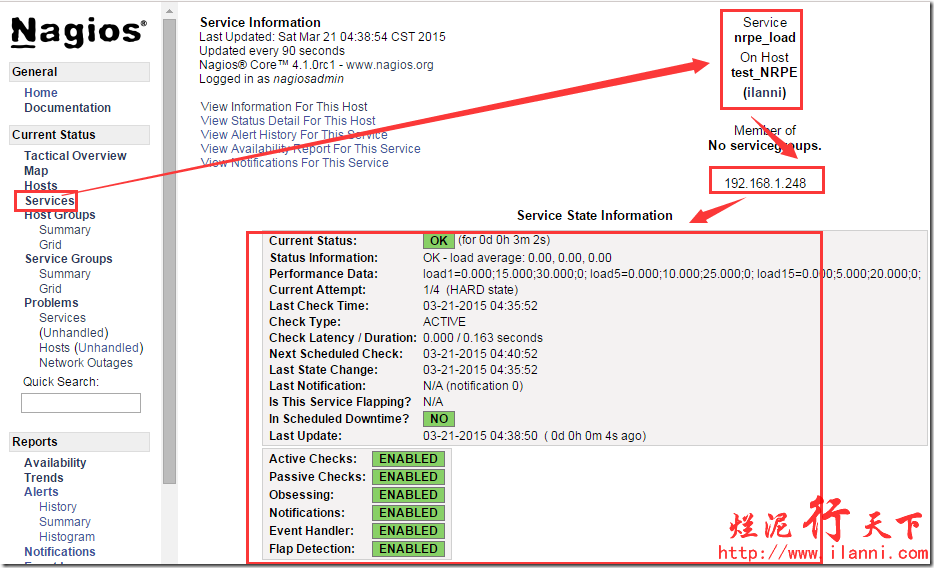
Task: Click the Nagios logo
Action: point(79,32)
